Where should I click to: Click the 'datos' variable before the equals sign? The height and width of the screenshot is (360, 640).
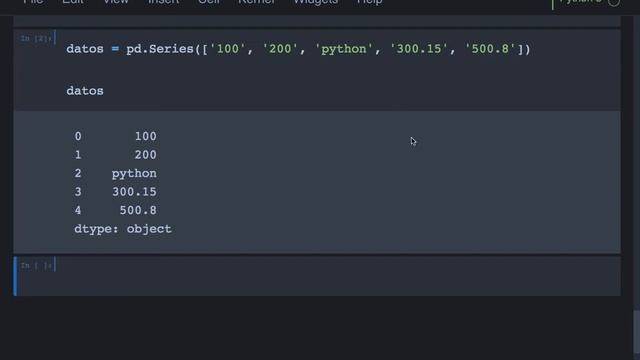coord(85,49)
